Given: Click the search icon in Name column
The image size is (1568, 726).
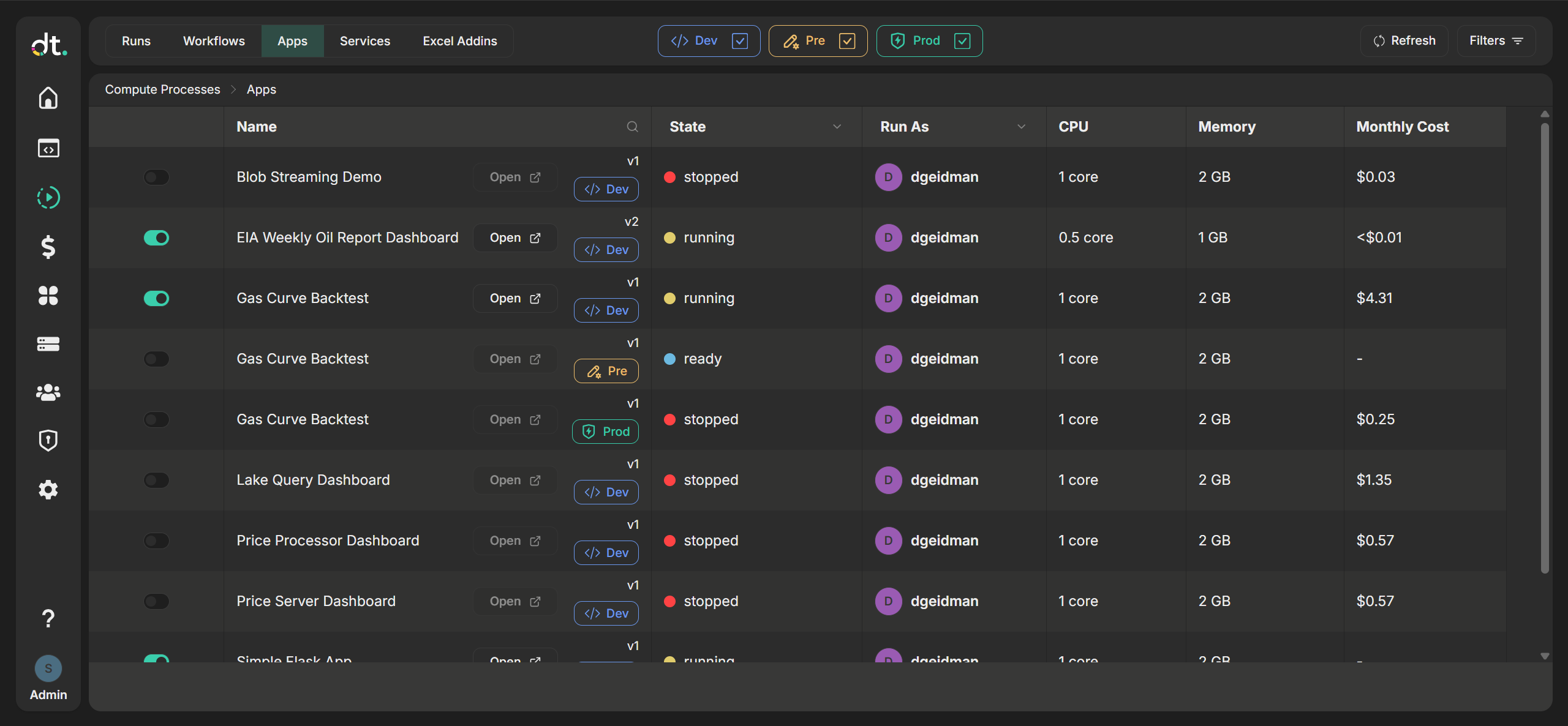Looking at the screenshot, I should click(632, 127).
